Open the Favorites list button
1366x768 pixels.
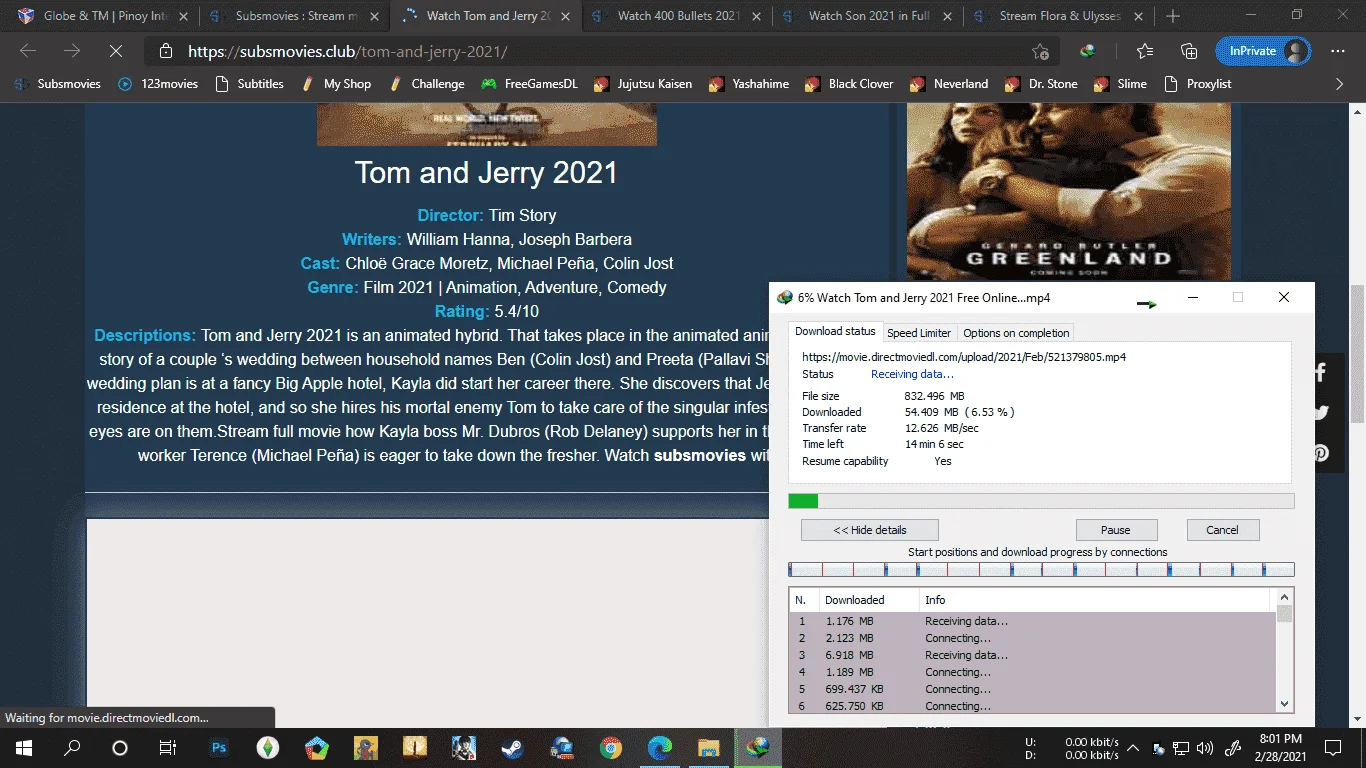click(x=1145, y=51)
